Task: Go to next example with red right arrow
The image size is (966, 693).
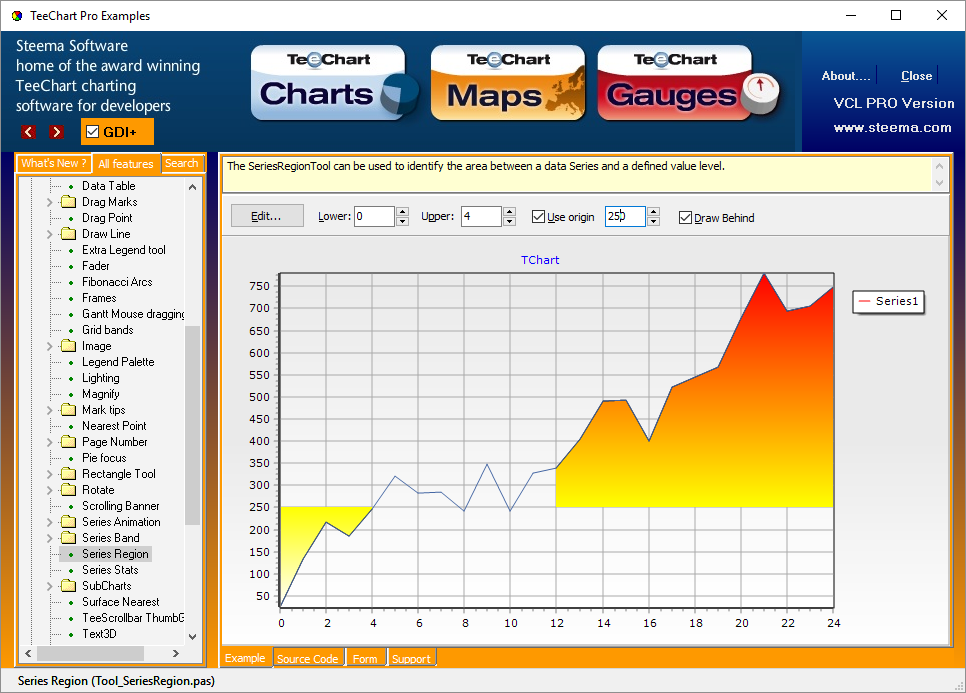Action: [56, 132]
